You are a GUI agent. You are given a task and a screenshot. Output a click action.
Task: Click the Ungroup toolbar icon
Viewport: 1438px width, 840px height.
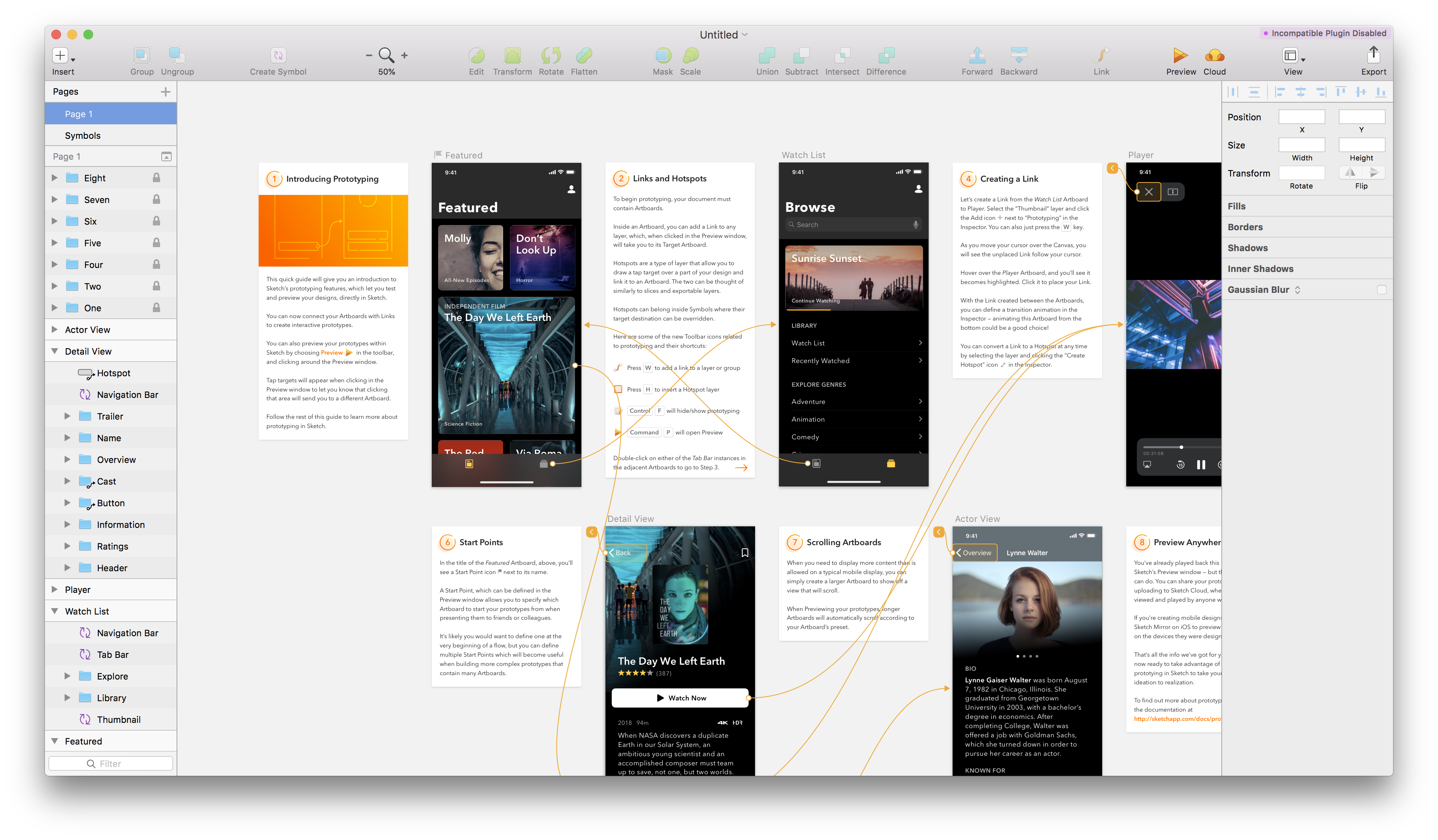177,55
